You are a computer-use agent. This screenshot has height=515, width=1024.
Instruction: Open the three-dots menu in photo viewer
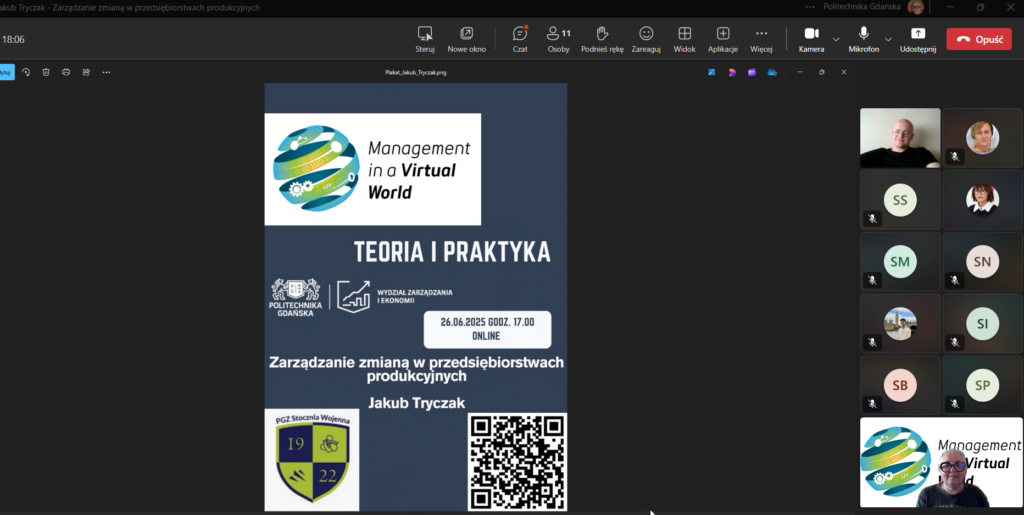pyautogui.click(x=106, y=72)
